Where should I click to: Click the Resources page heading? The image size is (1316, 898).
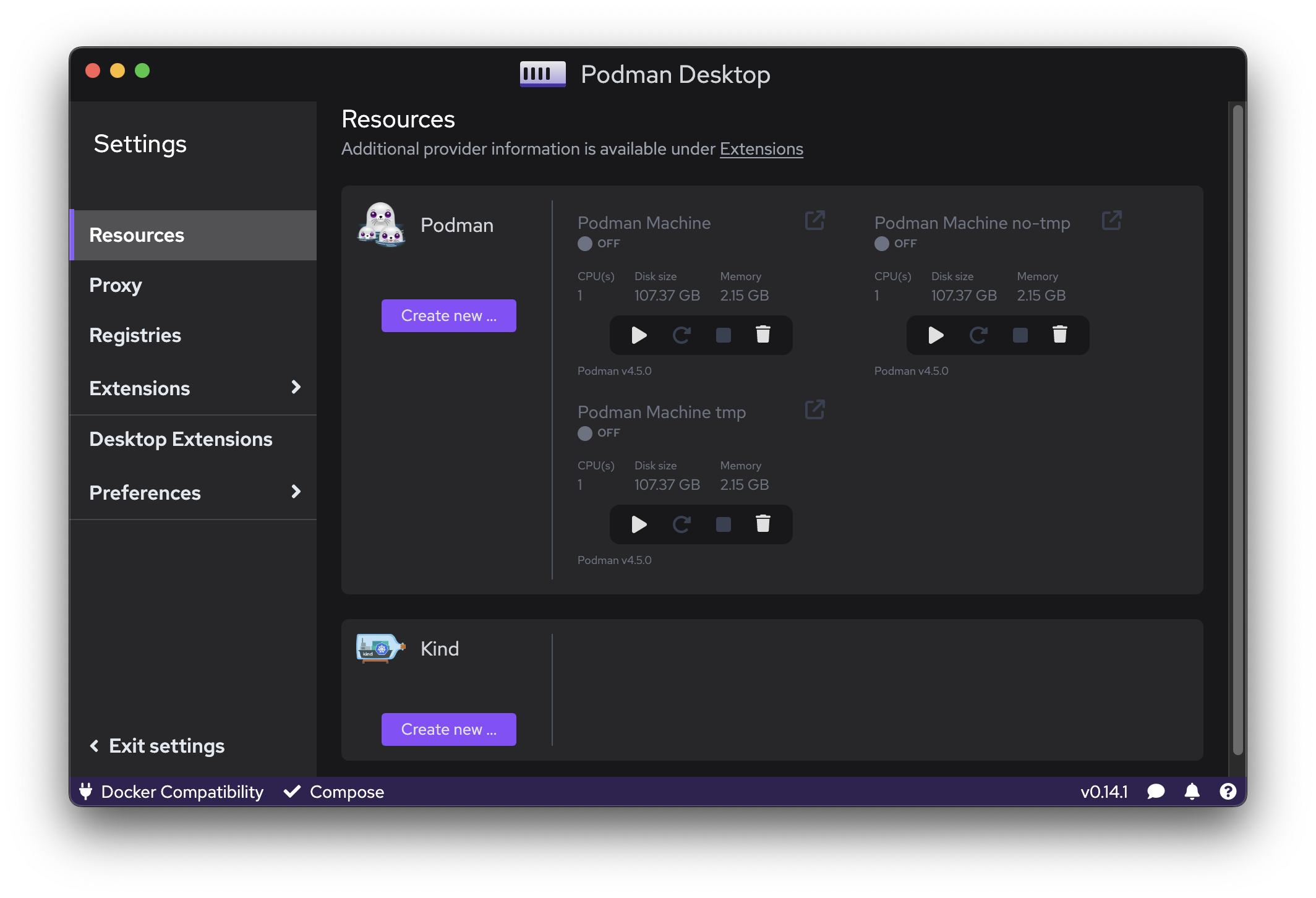pyautogui.click(x=398, y=119)
